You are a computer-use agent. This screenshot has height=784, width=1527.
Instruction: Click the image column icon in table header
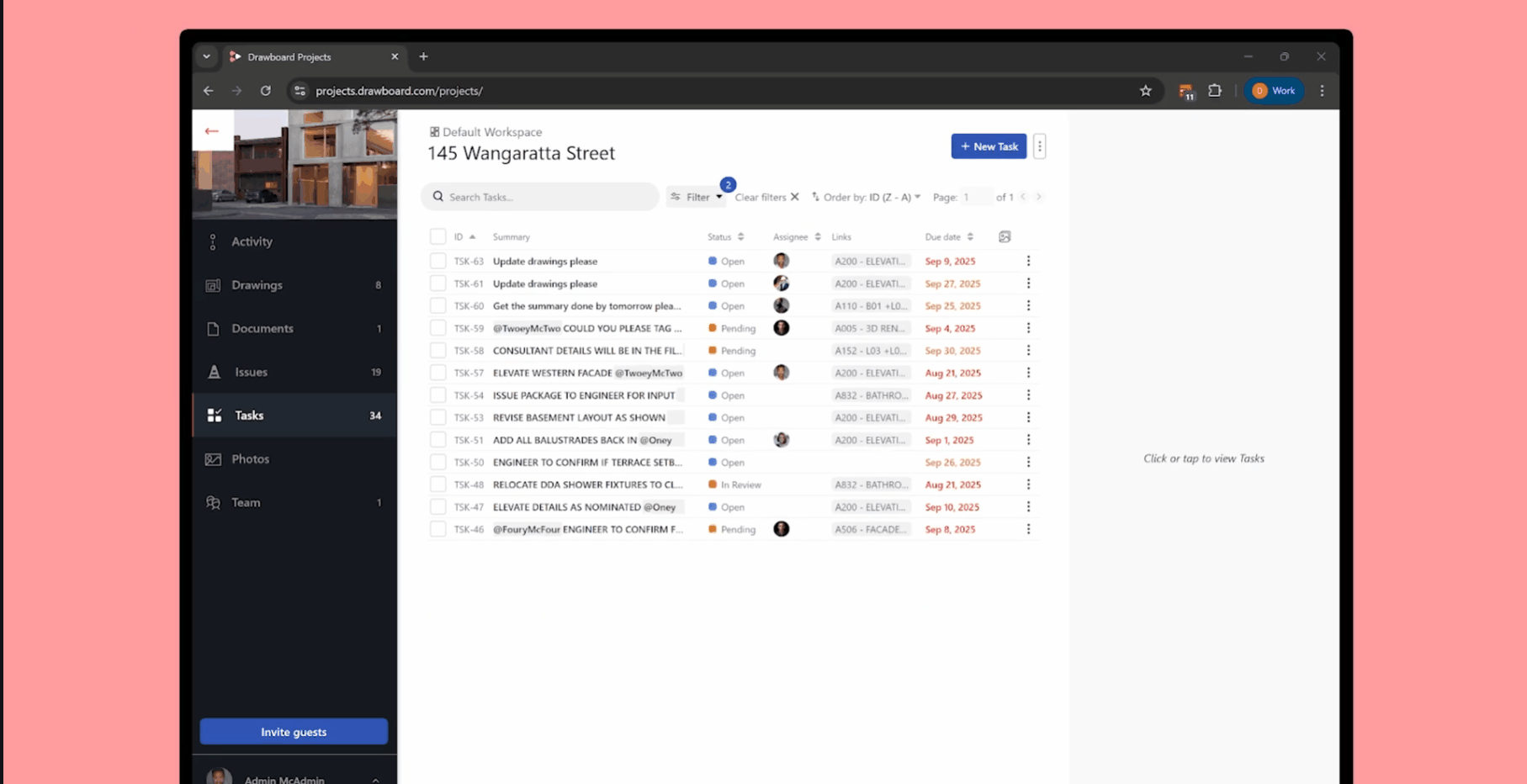coord(1005,237)
